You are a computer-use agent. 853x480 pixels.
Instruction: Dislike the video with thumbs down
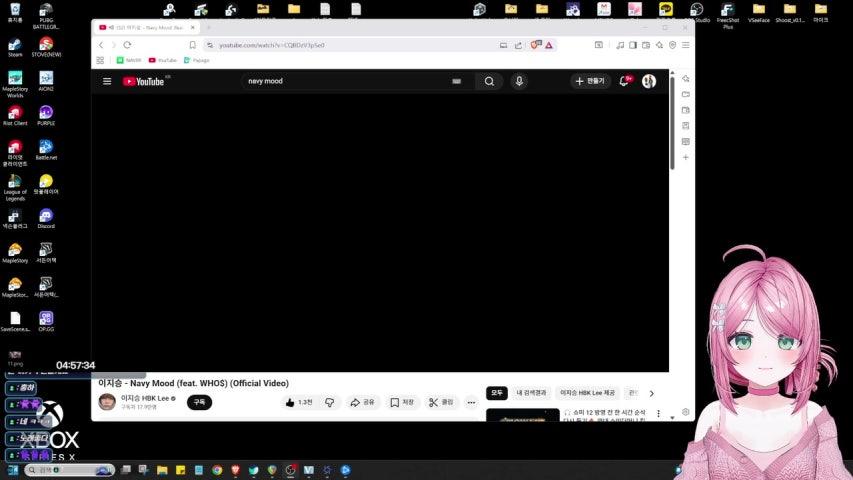click(x=330, y=402)
